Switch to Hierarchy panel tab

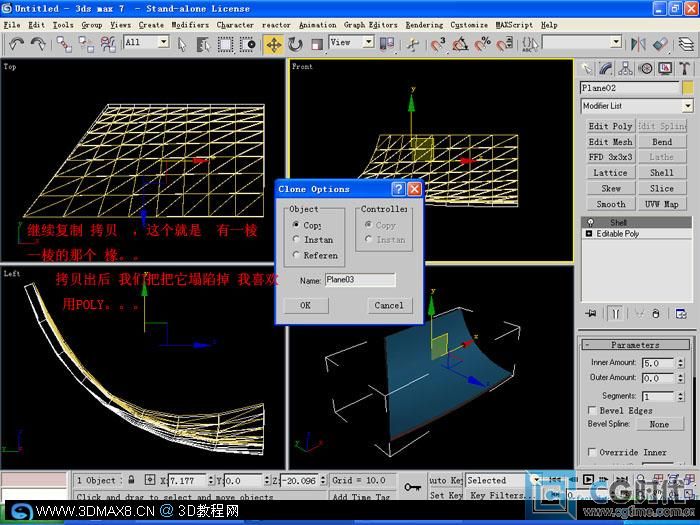pos(625,68)
